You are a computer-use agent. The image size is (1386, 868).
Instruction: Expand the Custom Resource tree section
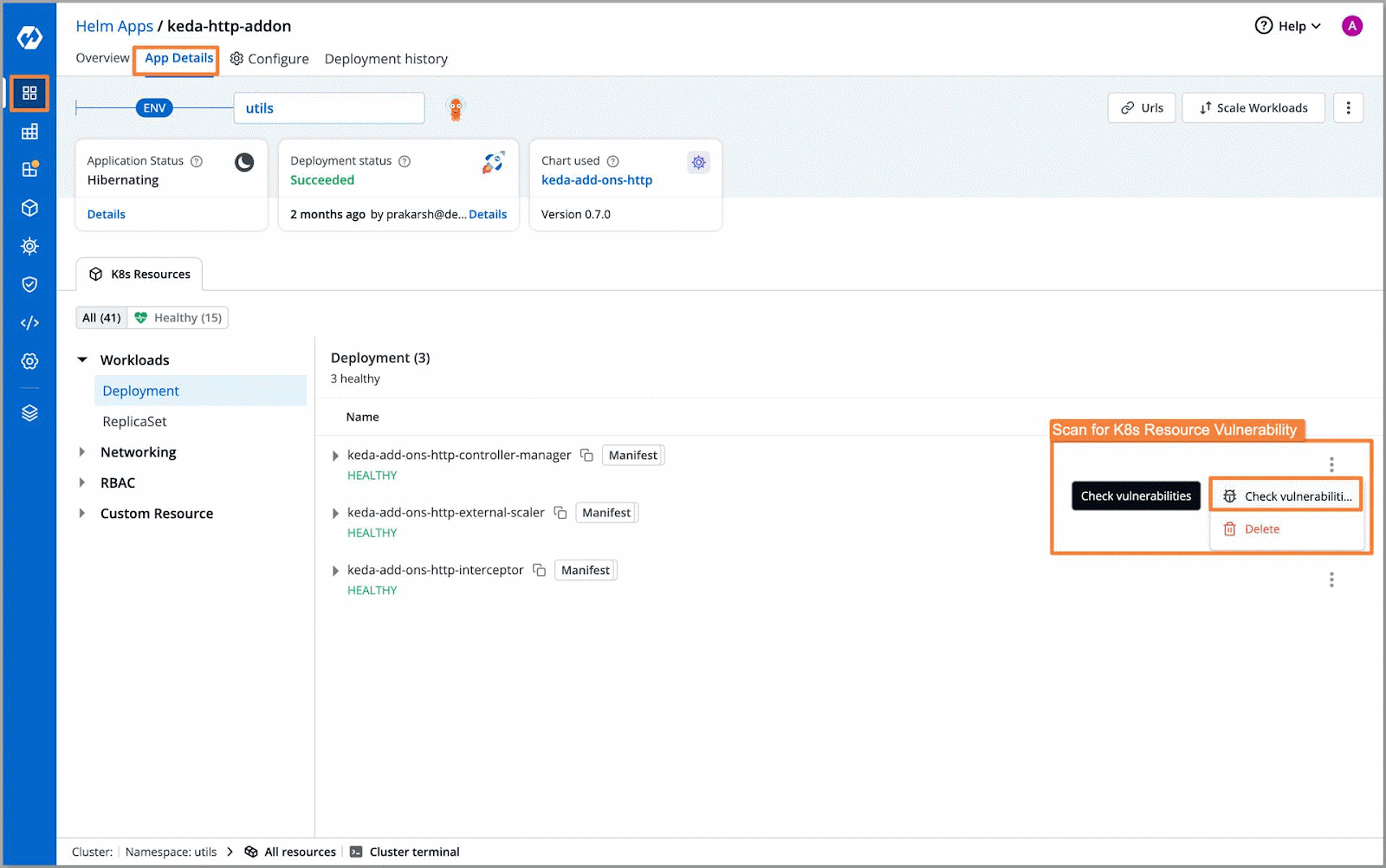82,513
